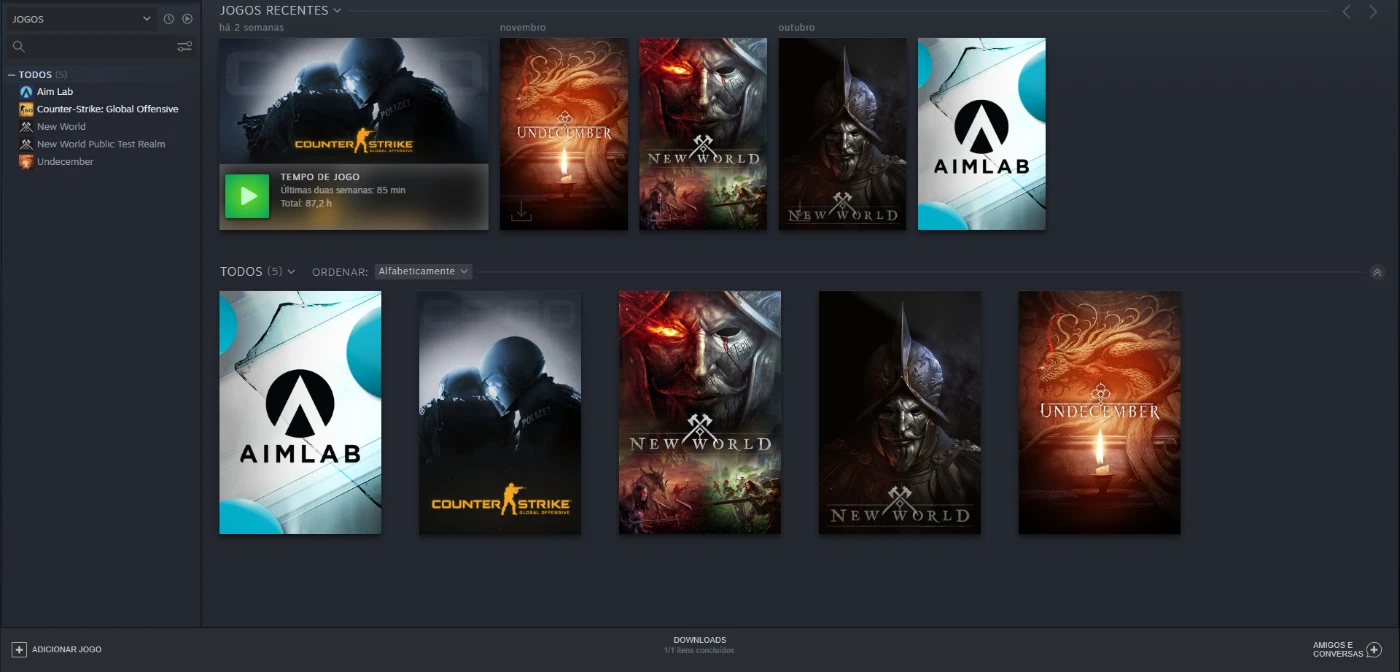Click the download icon on recent Undecember cover
This screenshot has height=672, width=1400.
(x=521, y=212)
